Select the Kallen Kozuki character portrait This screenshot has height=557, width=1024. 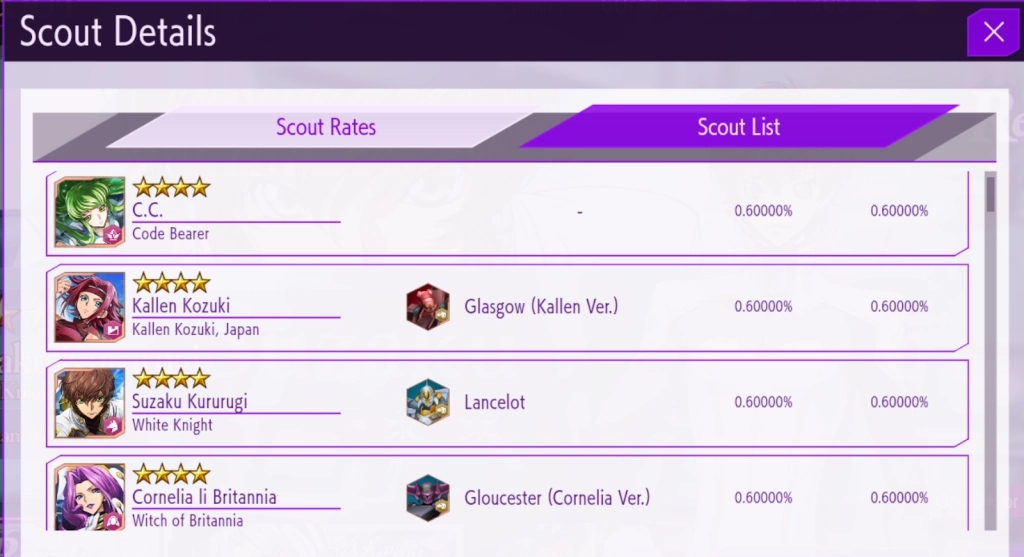pos(90,307)
